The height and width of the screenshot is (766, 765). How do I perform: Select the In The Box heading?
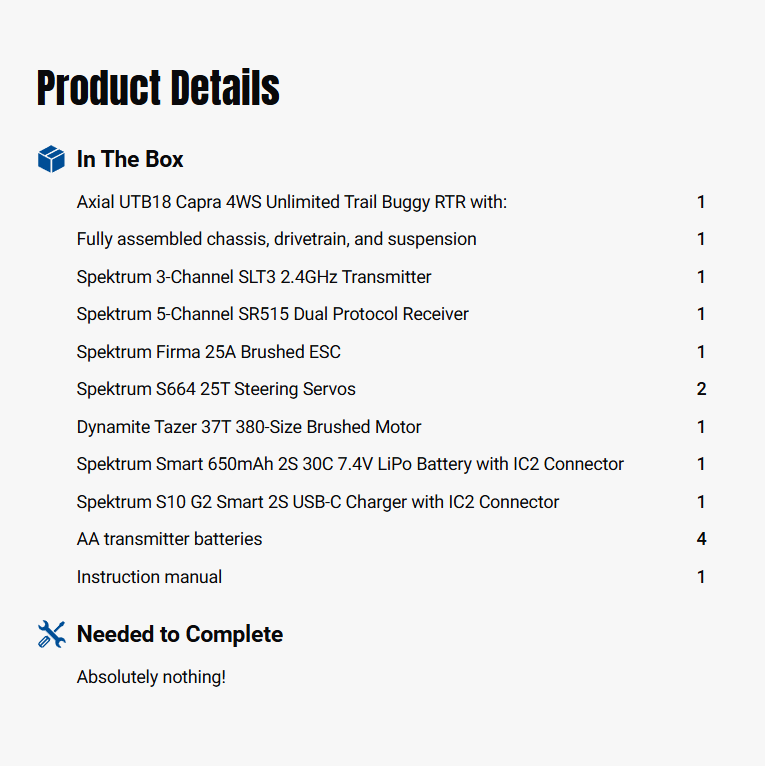click(x=130, y=159)
